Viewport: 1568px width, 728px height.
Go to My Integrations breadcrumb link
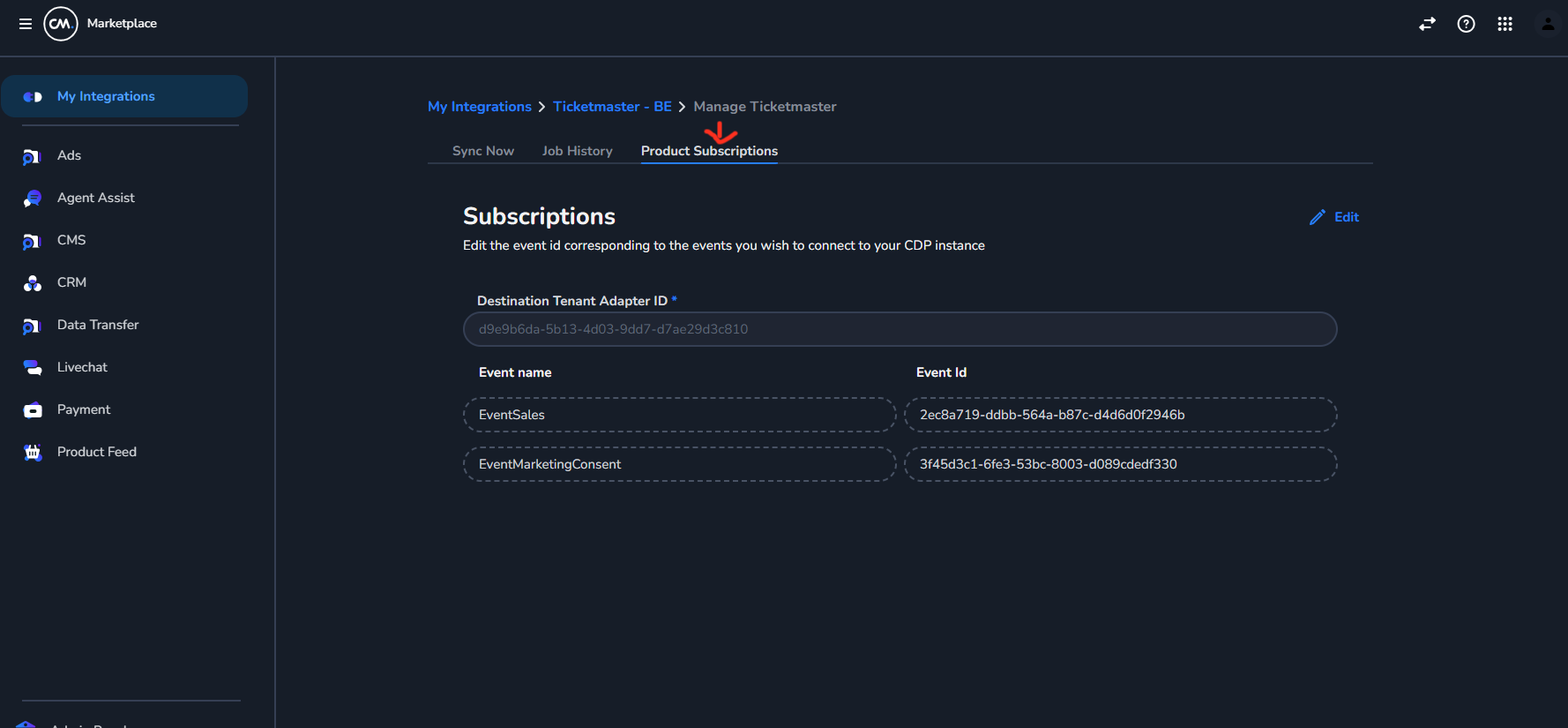pyautogui.click(x=480, y=107)
